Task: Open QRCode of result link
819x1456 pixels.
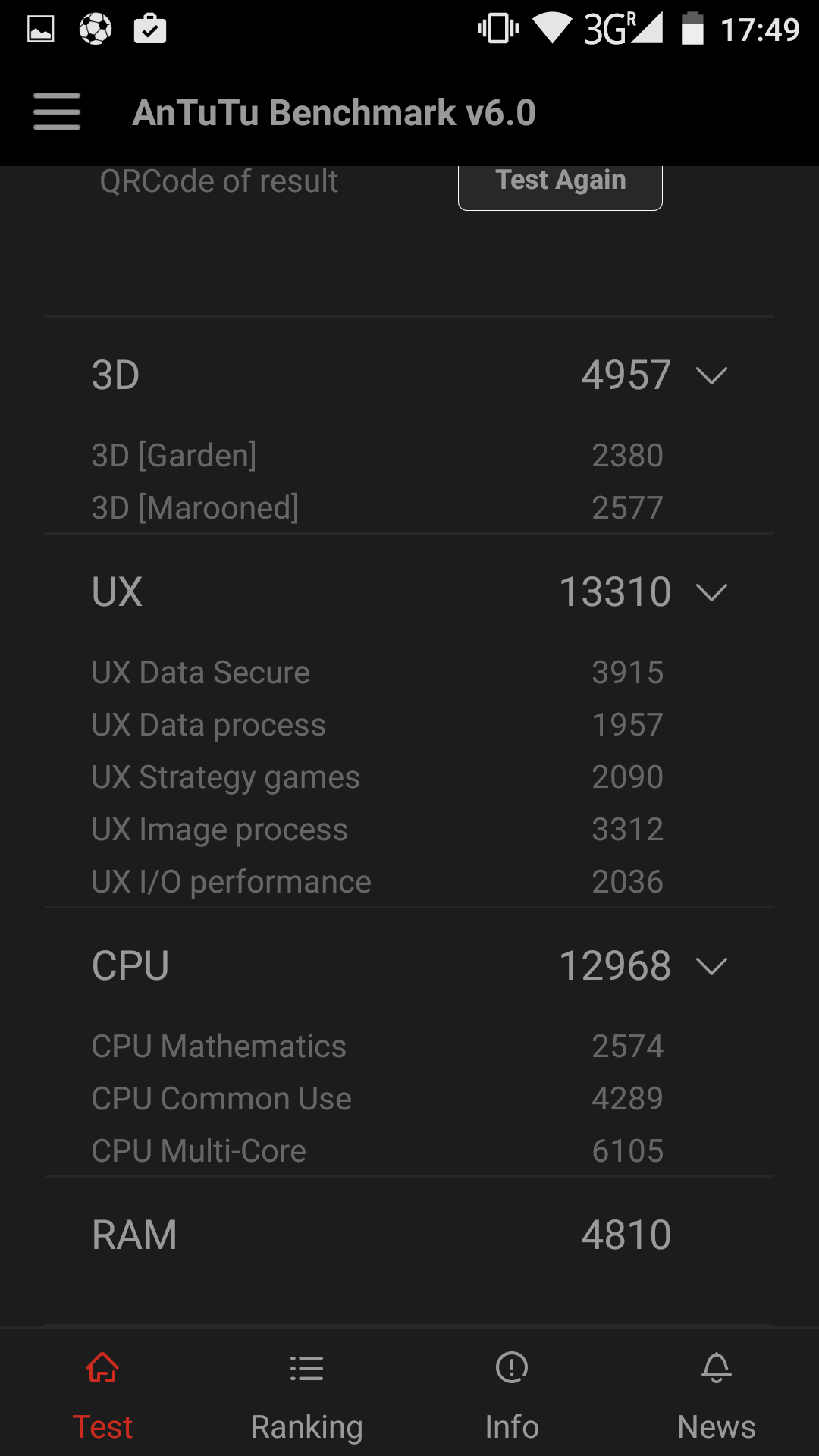Action: (219, 181)
